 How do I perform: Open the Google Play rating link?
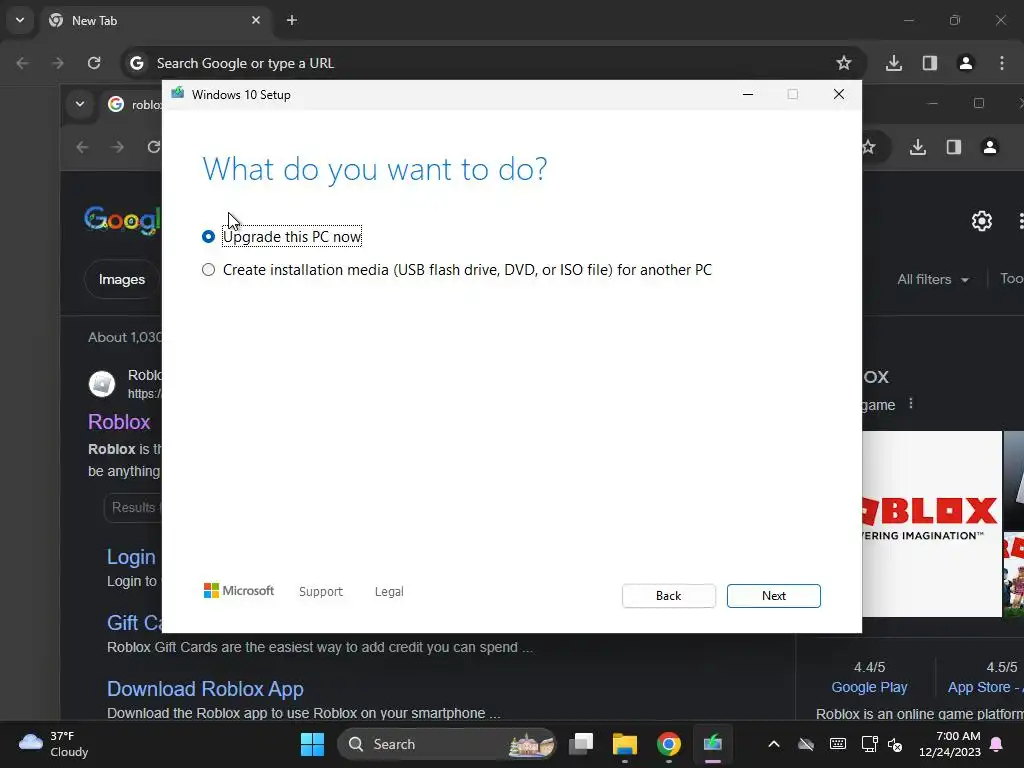point(869,687)
